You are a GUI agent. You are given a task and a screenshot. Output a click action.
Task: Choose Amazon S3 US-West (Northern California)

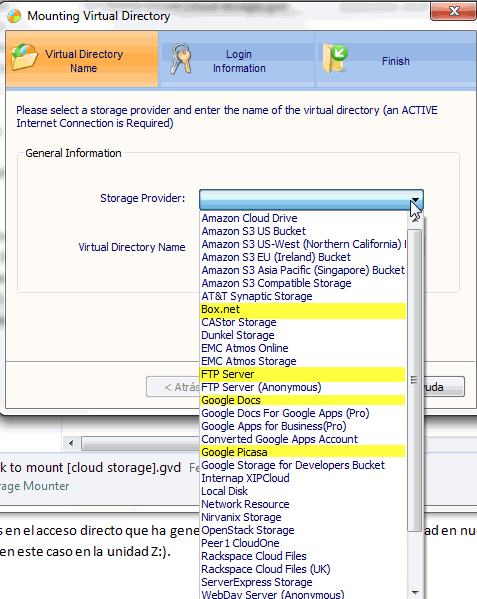tap(304, 244)
